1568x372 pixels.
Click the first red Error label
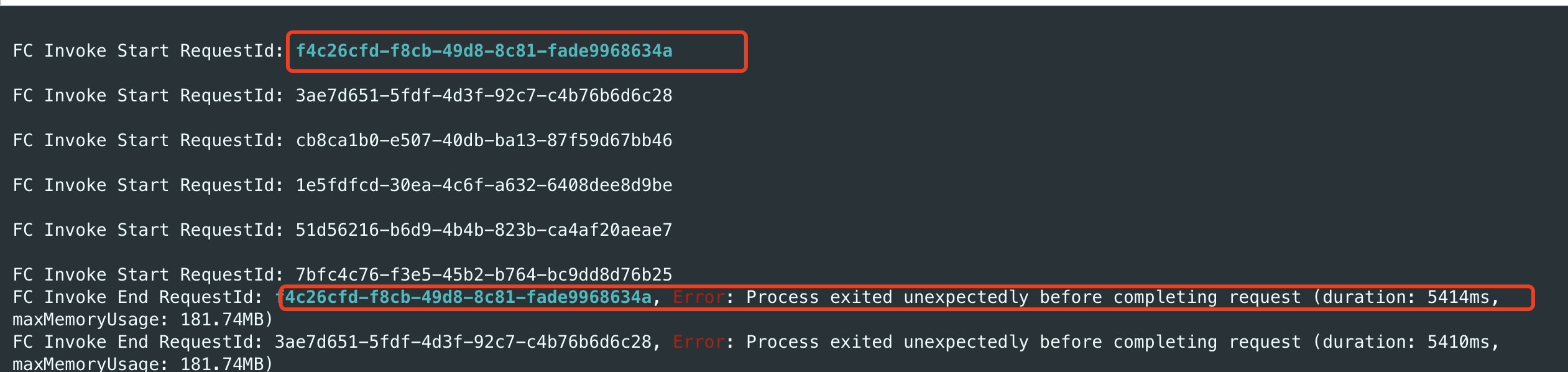[699, 297]
